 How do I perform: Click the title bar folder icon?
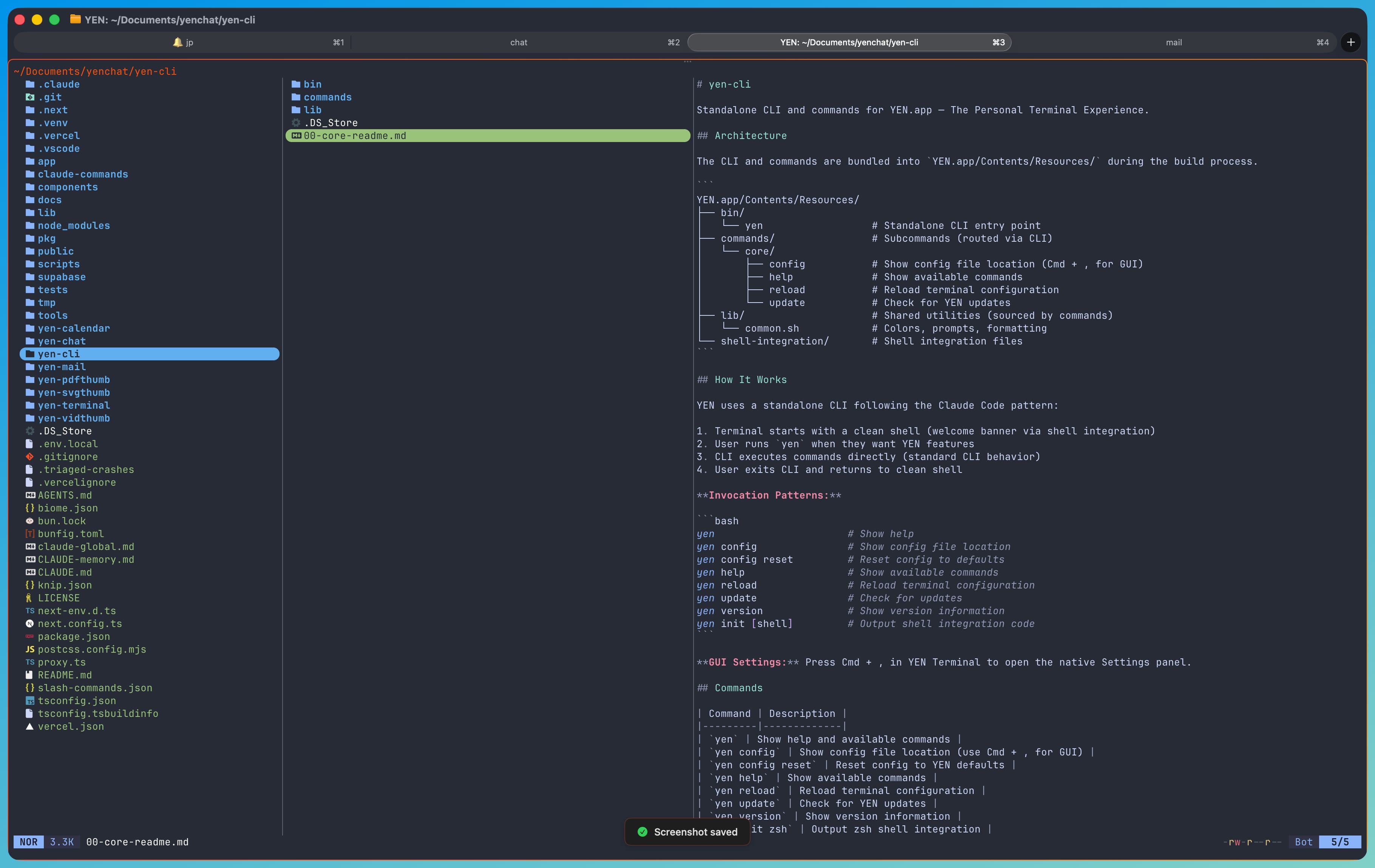tap(75, 19)
